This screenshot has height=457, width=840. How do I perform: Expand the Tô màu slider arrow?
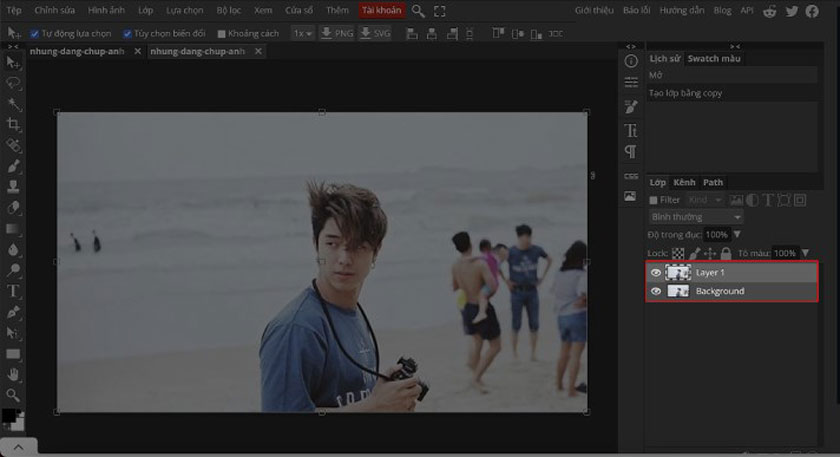click(805, 253)
